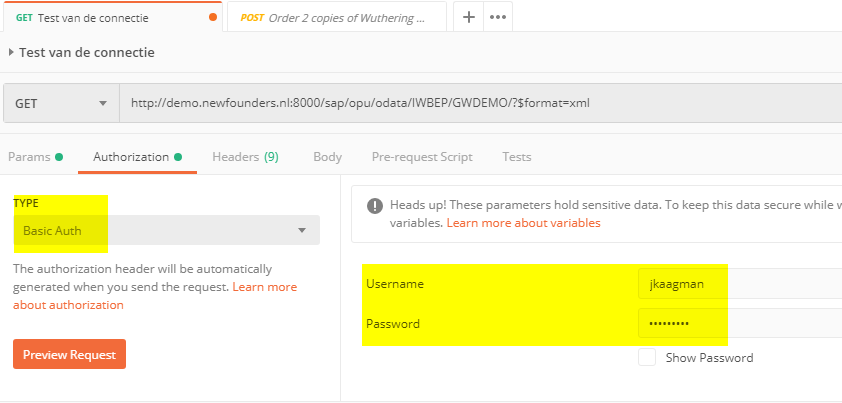Go to the Tests tab
The image size is (842, 403).
click(517, 157)
